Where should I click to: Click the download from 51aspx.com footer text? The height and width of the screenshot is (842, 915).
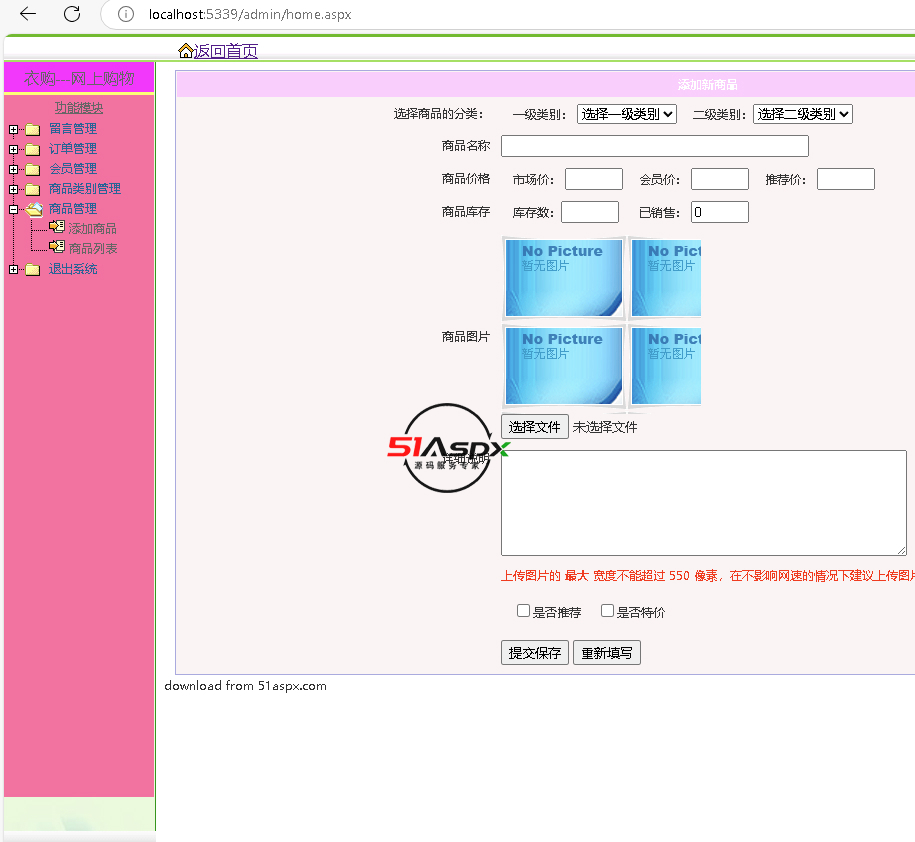pyautogui.click(x=246, y=686)
